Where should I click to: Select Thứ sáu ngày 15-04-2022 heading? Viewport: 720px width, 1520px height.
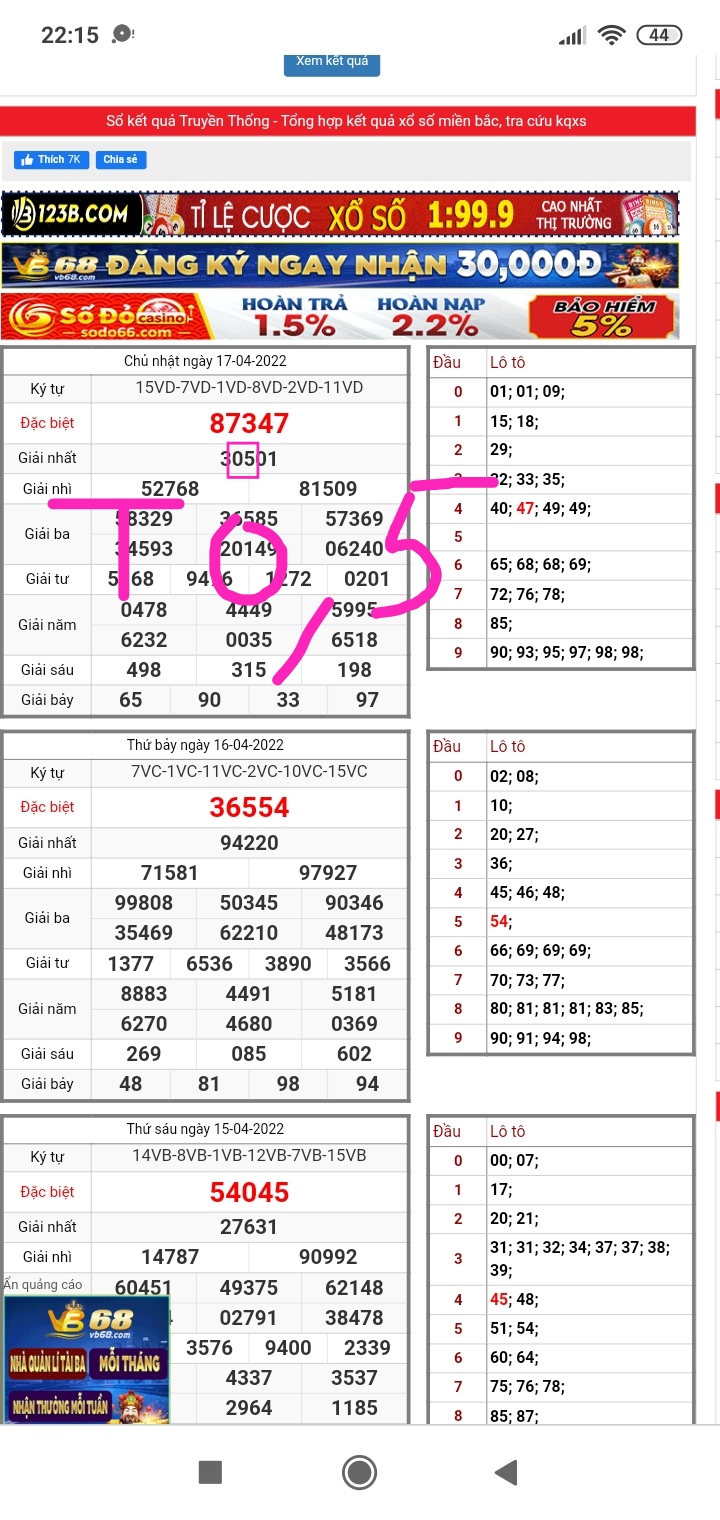coord(205,1129)
